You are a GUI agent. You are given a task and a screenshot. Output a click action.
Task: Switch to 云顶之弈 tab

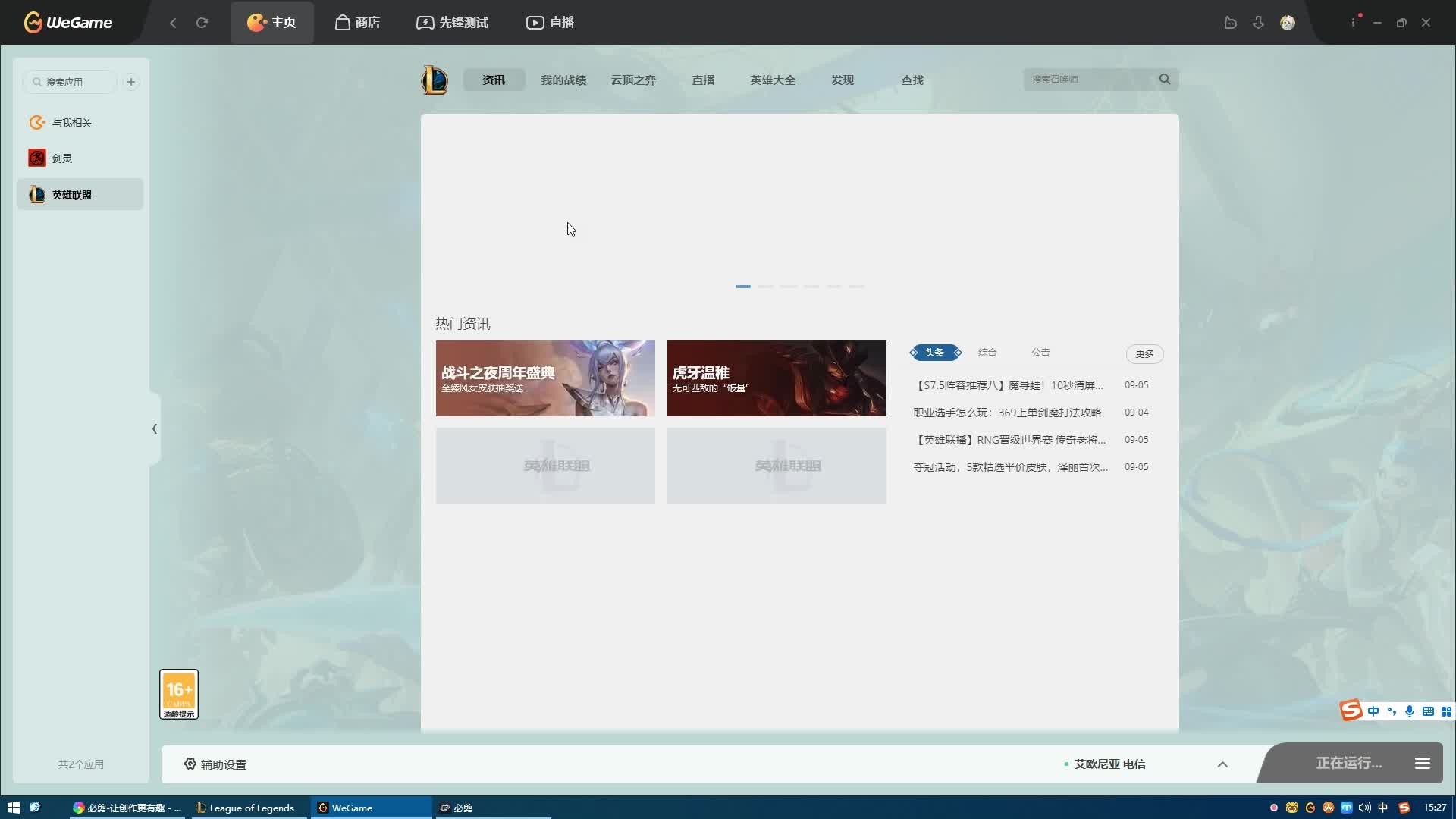pos(633,80)
